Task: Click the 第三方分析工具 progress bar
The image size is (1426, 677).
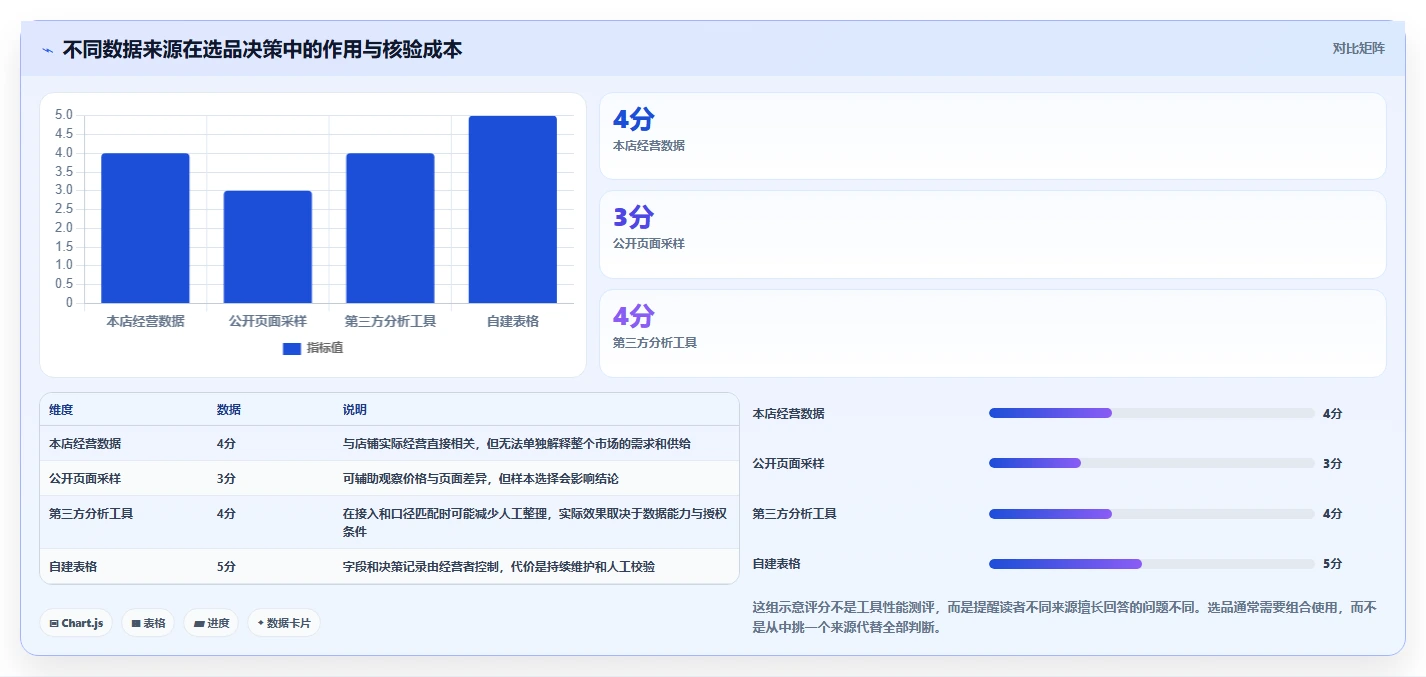Action: [1152, 513]
